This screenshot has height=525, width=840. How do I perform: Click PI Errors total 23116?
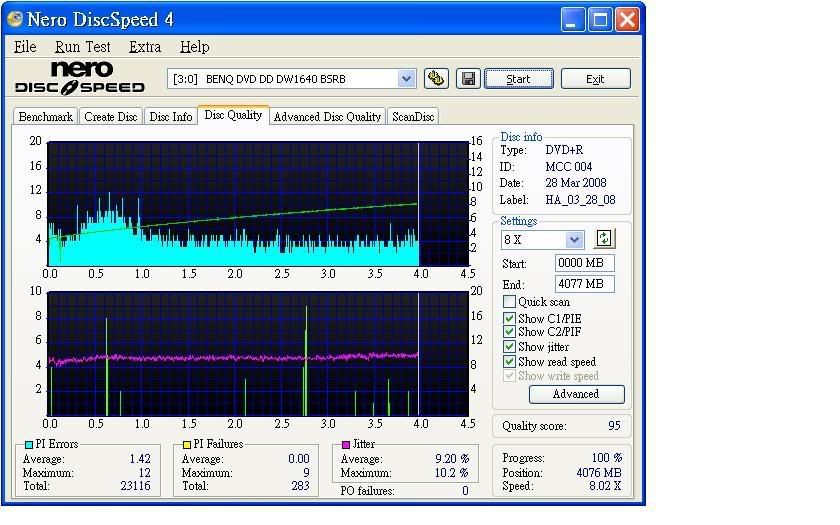[x=135, y=486]
